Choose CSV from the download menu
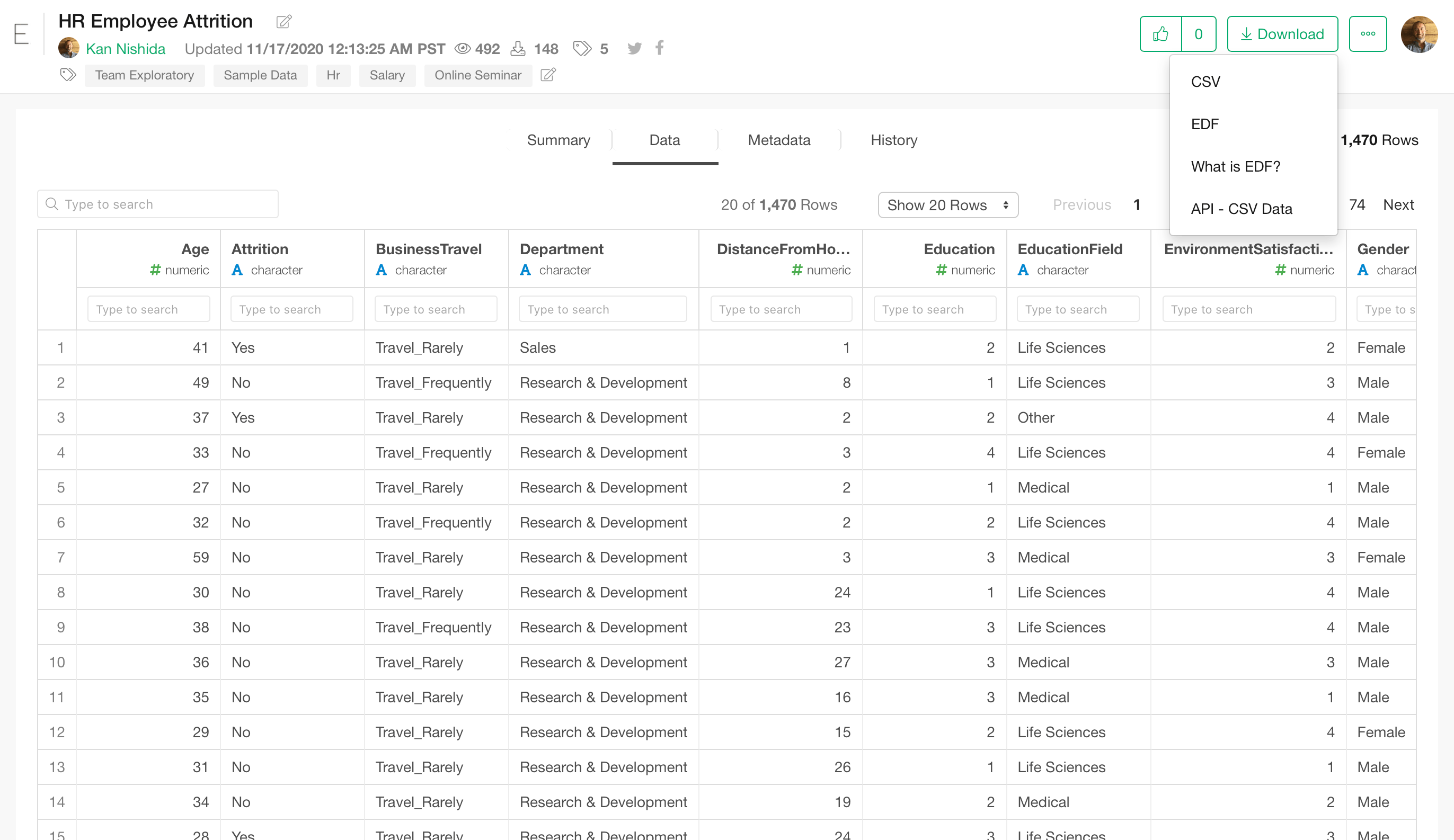Screen dimensions: 1454x840 (1205, 82)
